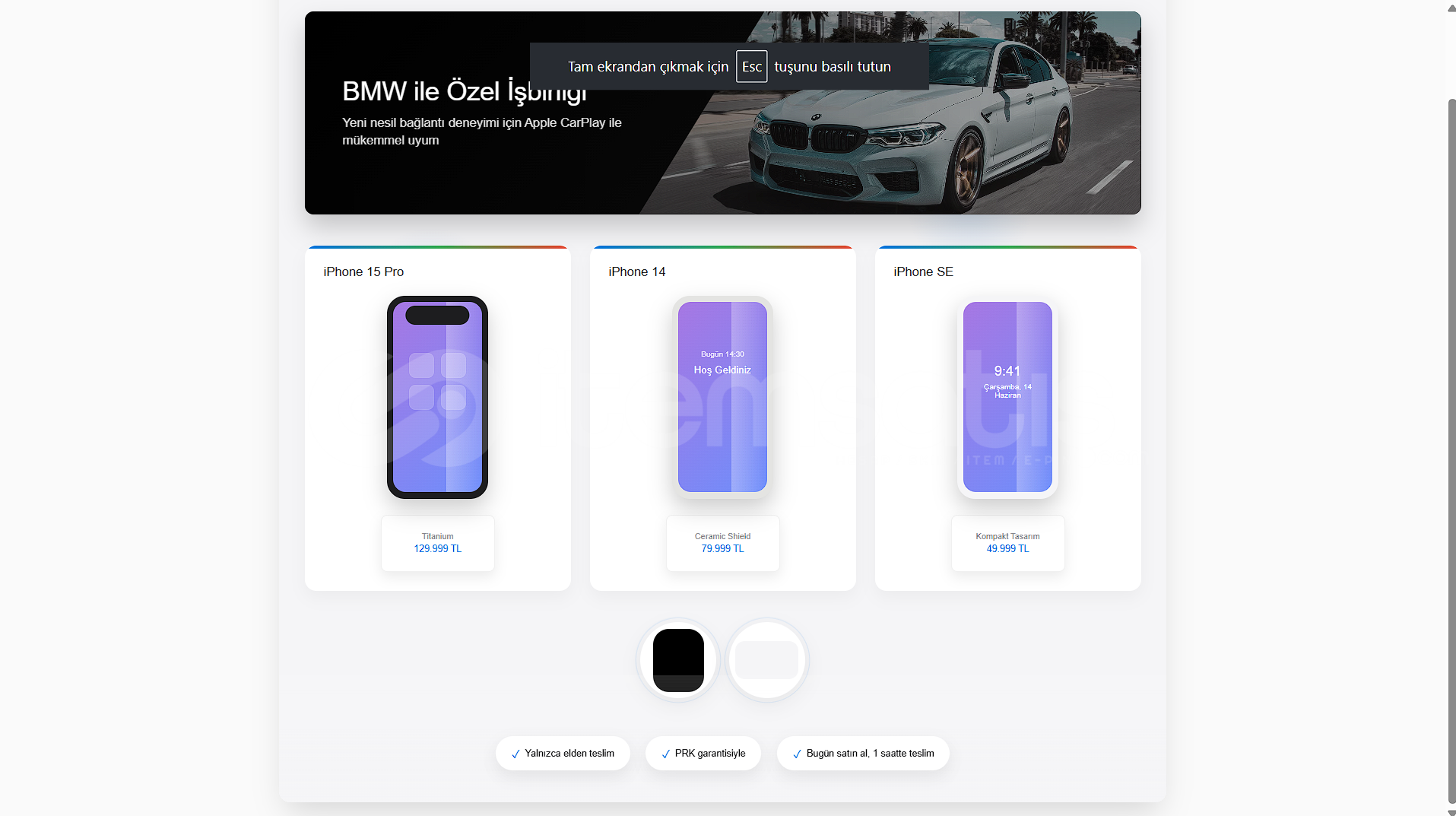The image size is (1456, 816).
Task: Select the white color swatch circle
Action: tap(766, 660)
